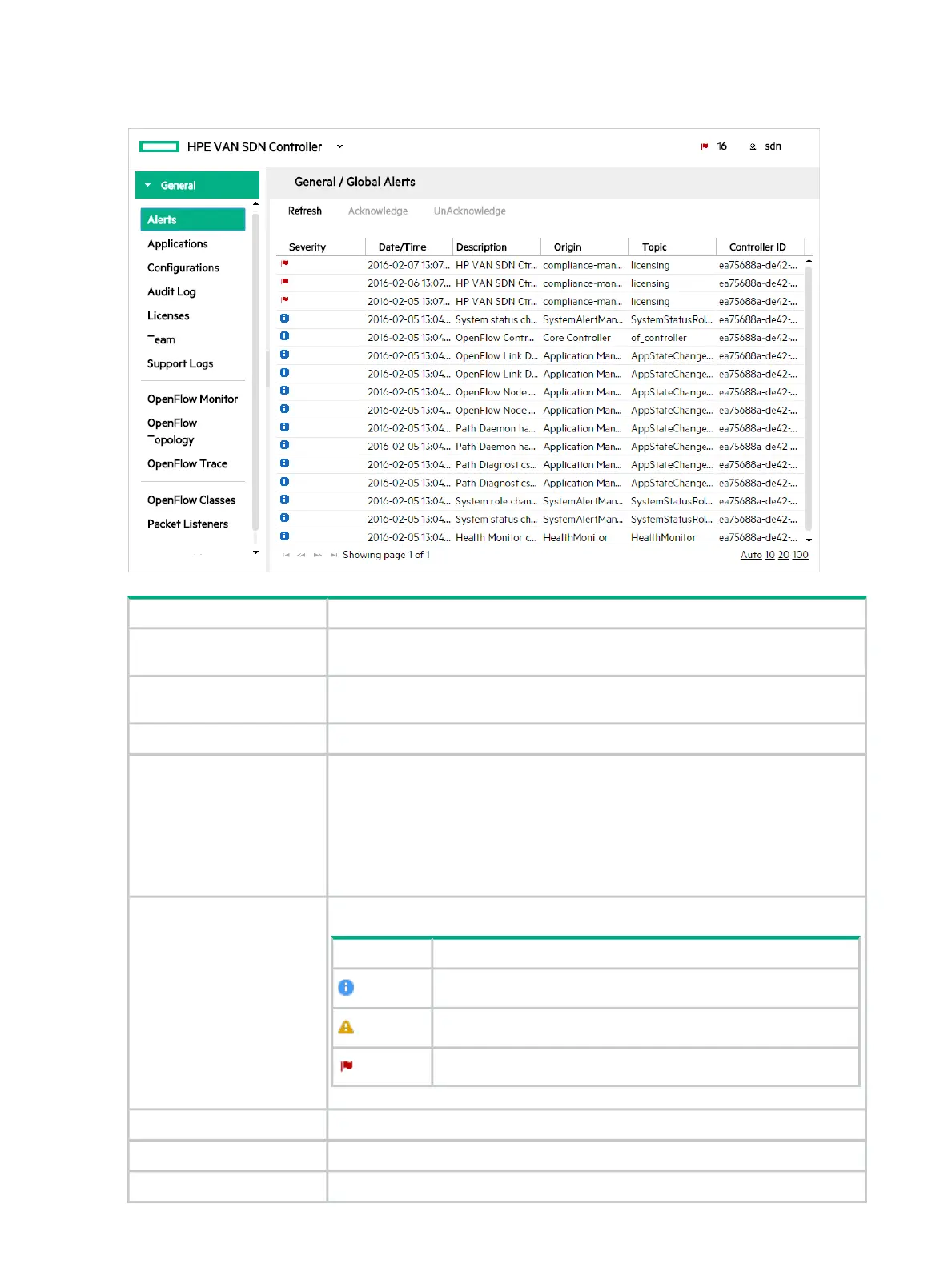Open OpenFlow Monitor page

click(192, 399)
